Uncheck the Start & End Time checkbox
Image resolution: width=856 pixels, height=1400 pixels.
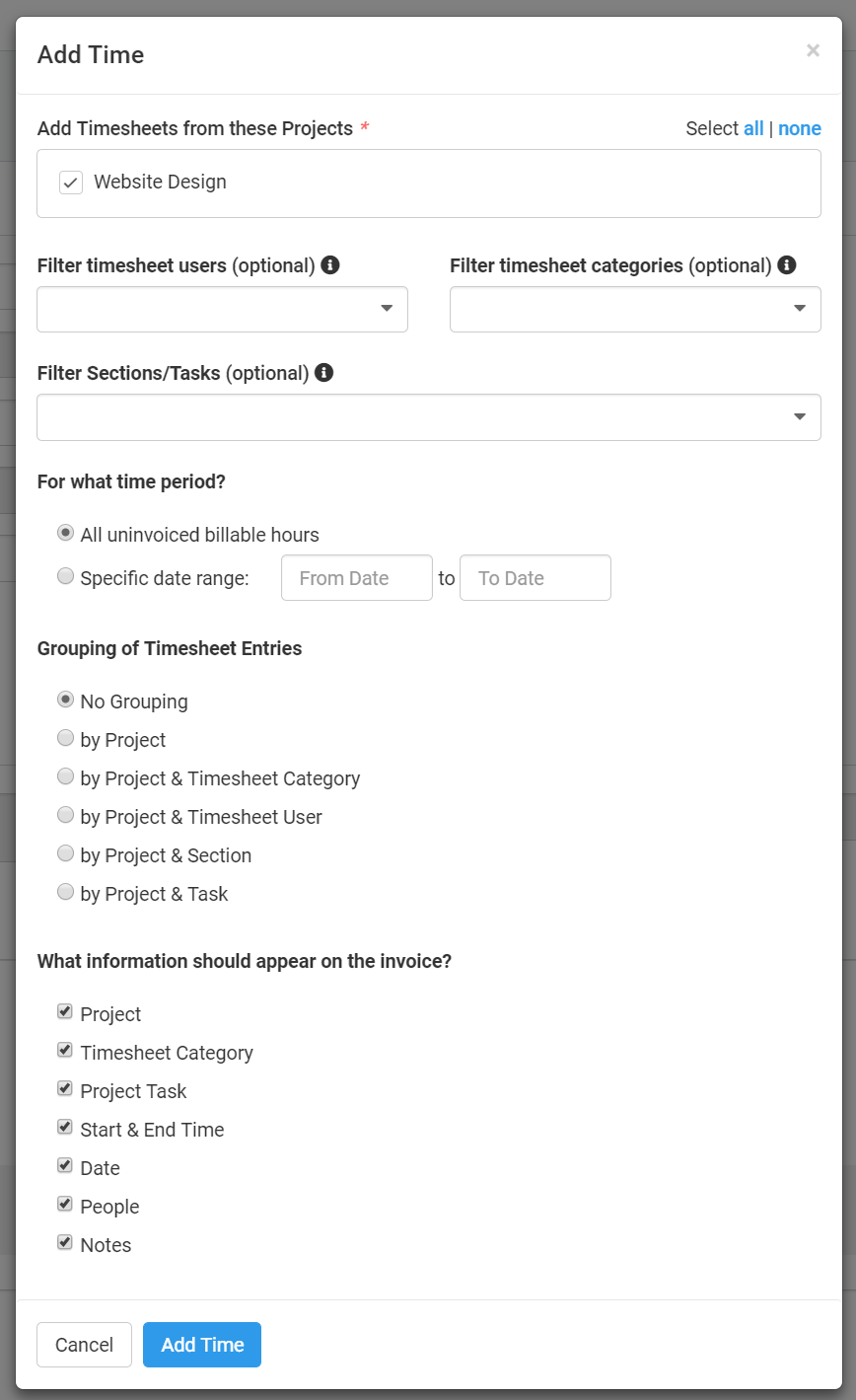click(x=65, y=1127)
